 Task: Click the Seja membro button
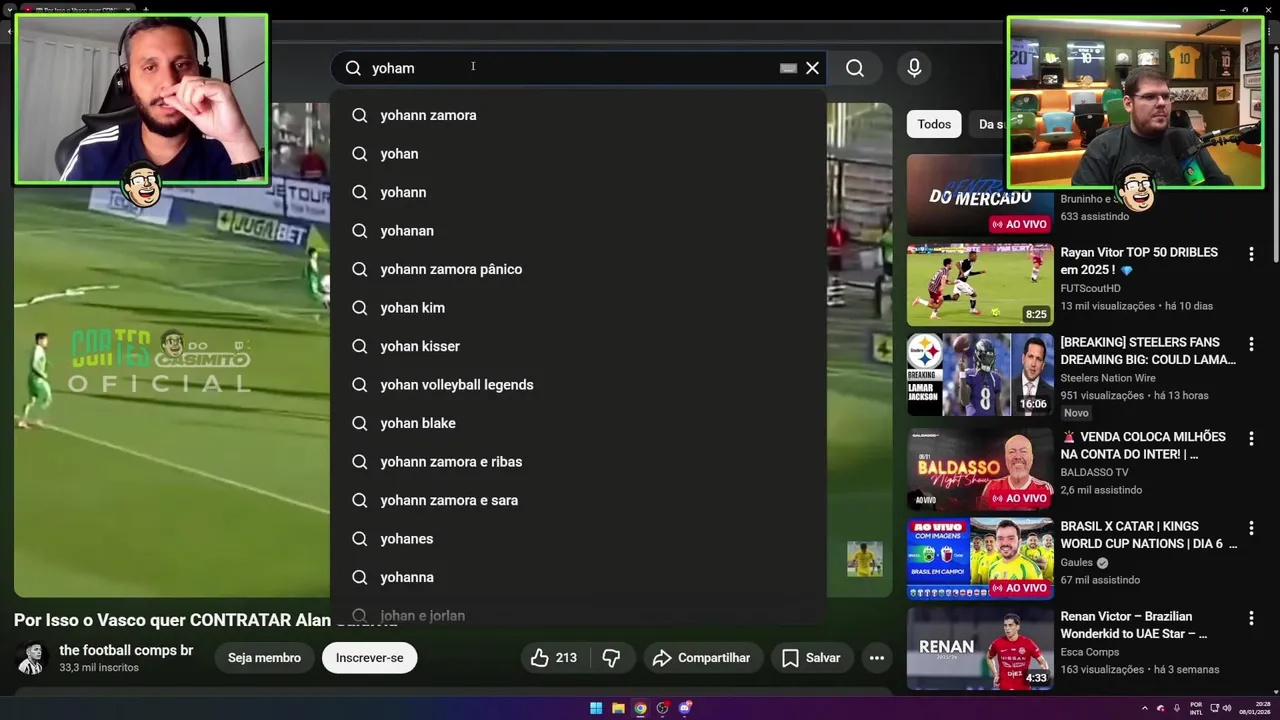click(264, 658)
